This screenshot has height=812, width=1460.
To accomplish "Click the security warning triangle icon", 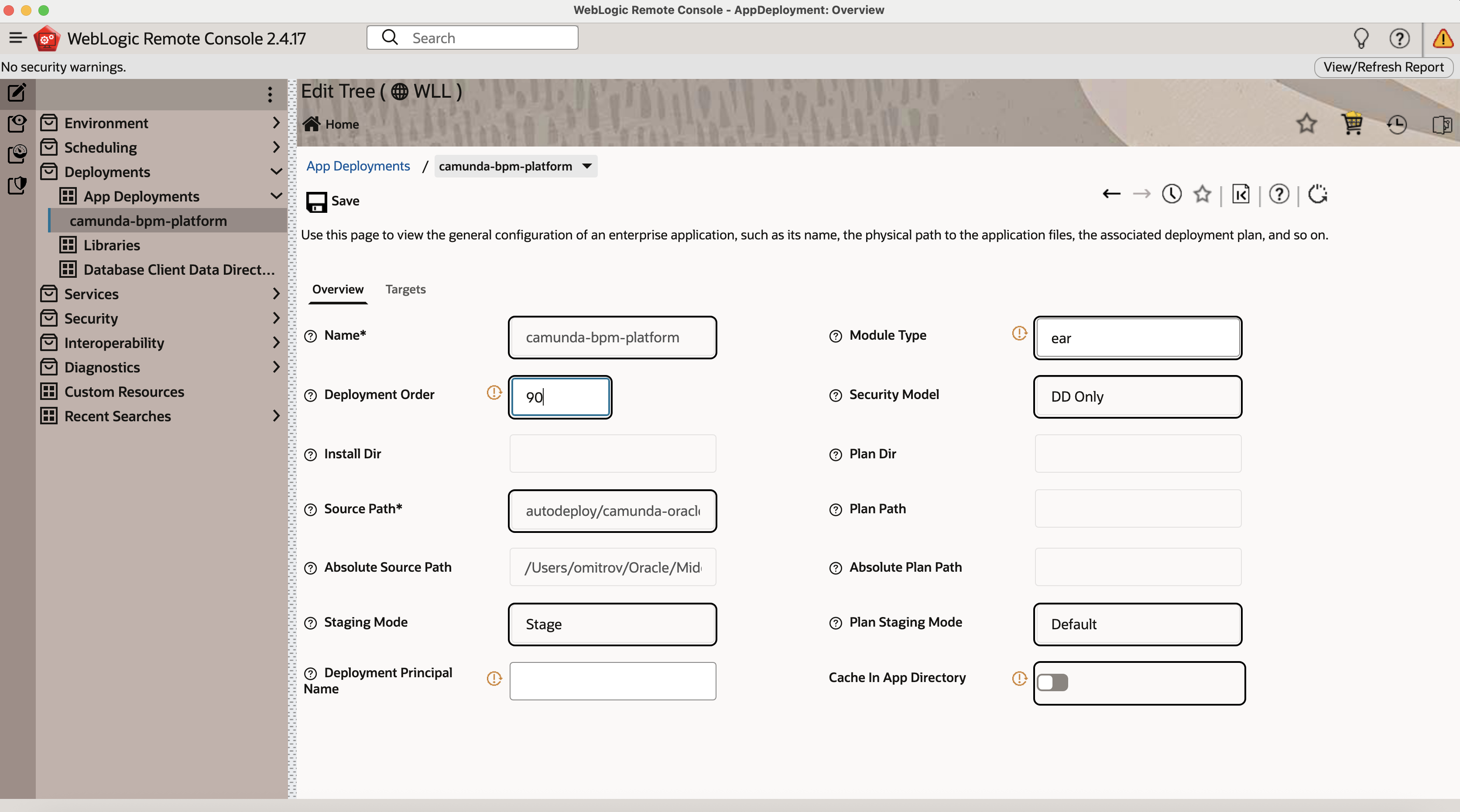I will (1443, 38).
